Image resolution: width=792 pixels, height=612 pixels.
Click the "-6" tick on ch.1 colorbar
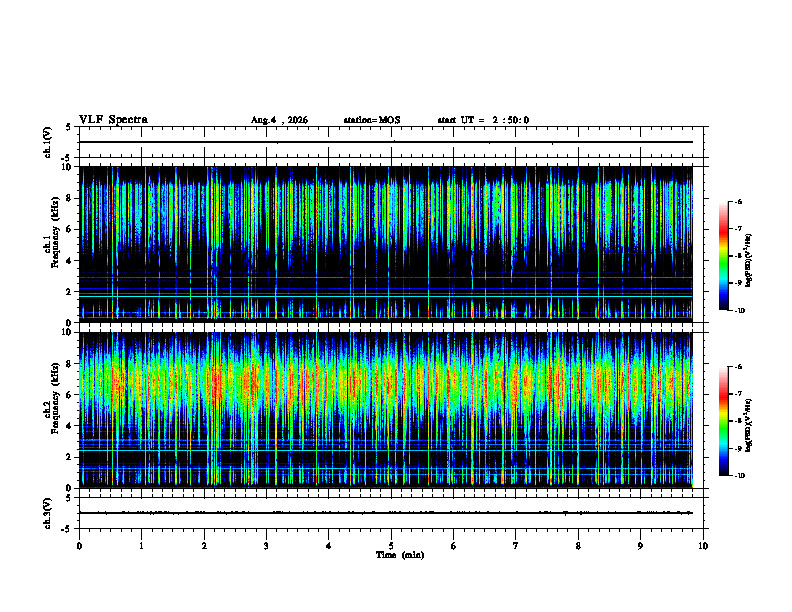pos(738,201)
